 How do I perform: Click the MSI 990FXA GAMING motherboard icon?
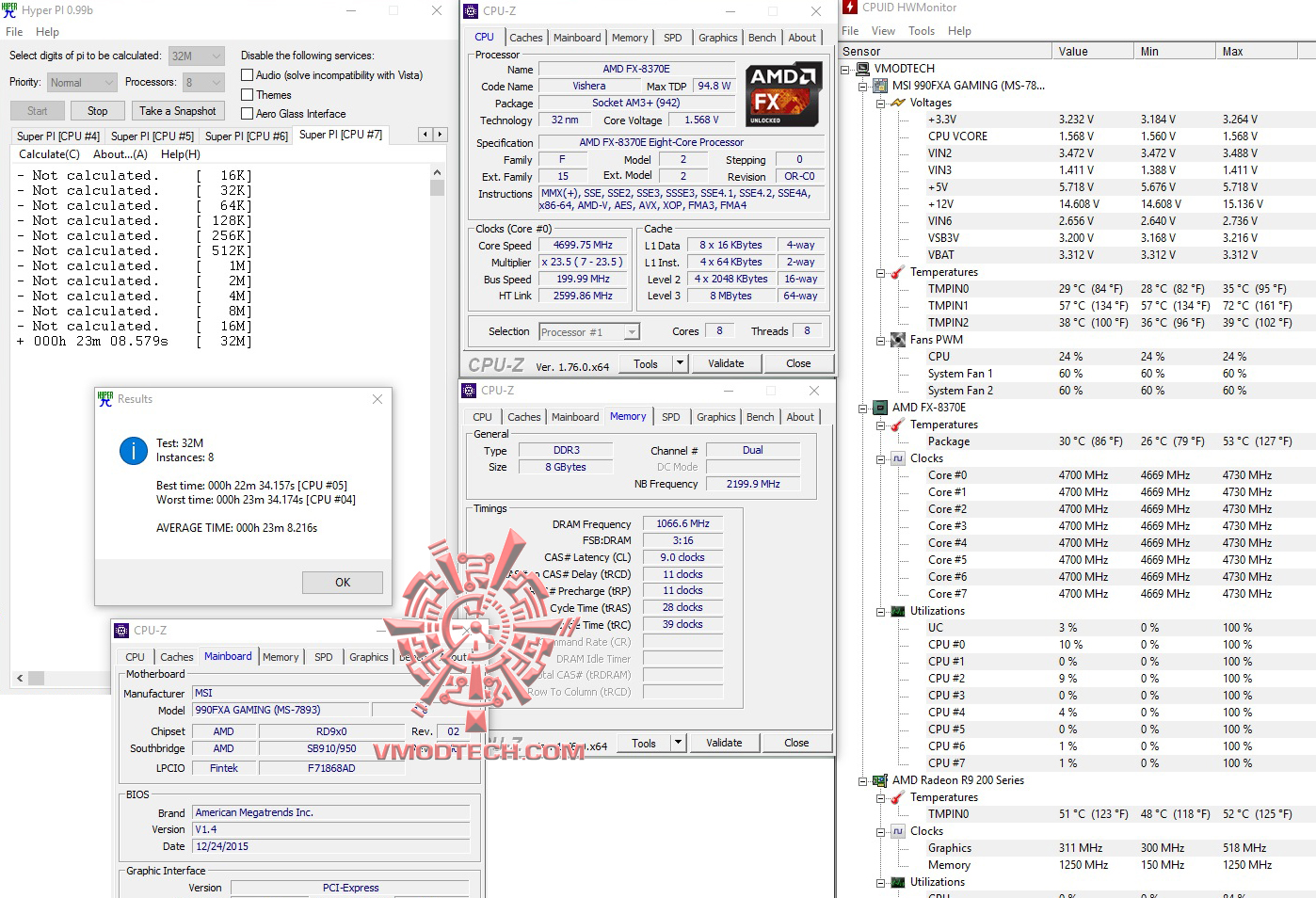880,86
